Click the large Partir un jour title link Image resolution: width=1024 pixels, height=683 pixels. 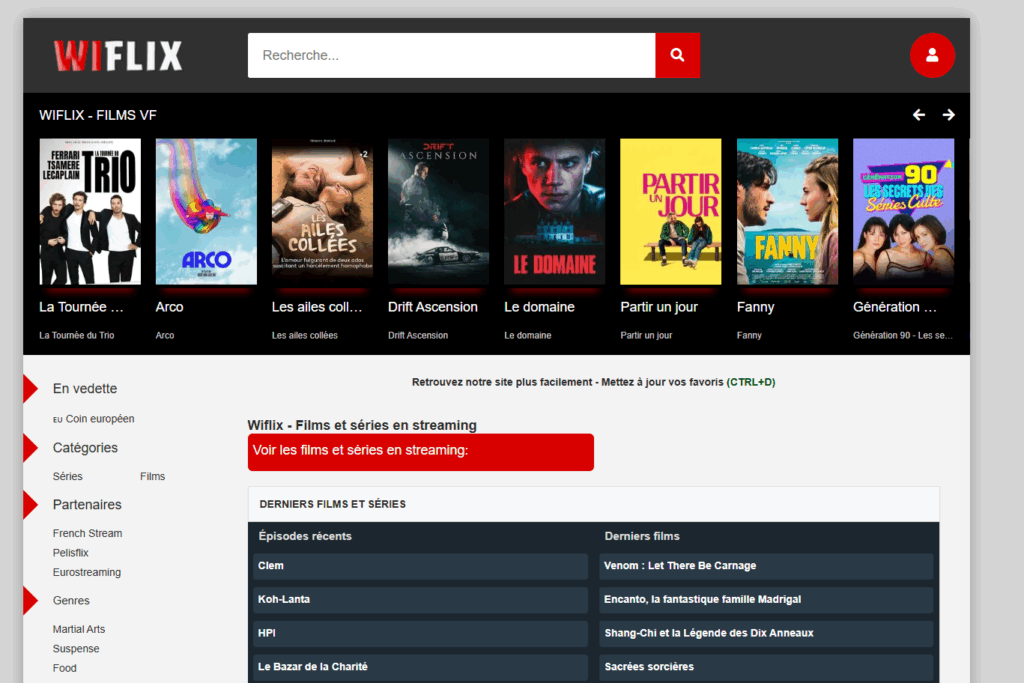(659, 307)
